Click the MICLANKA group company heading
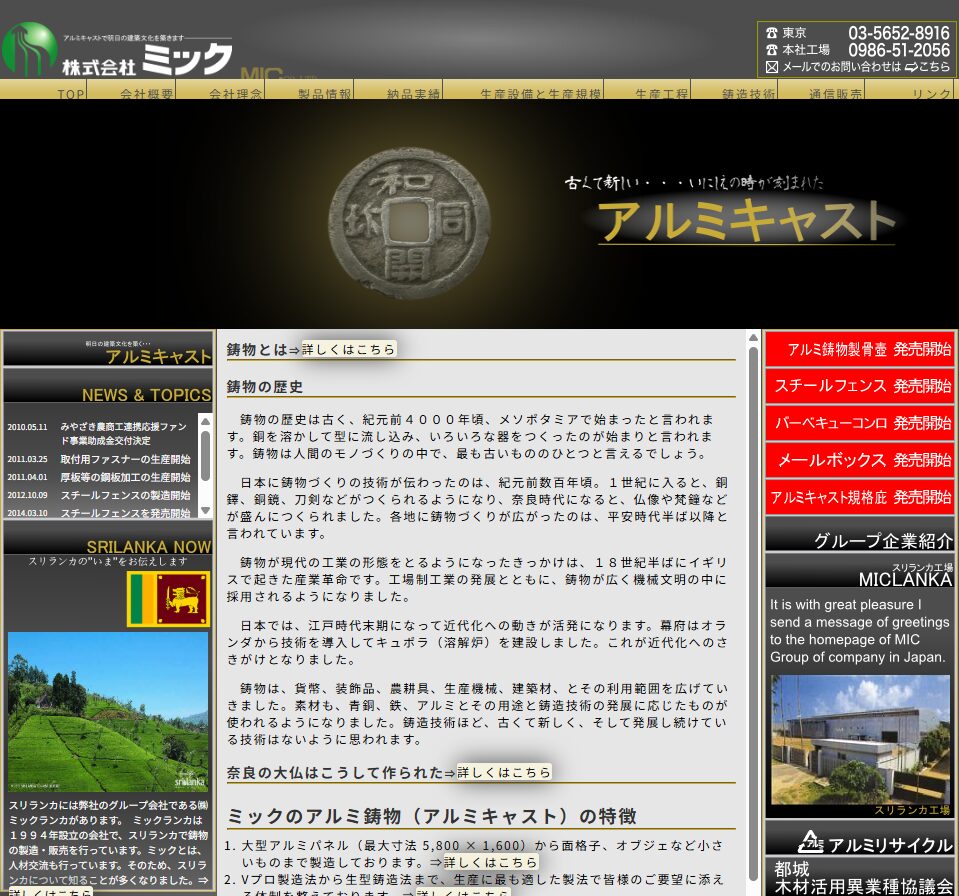The image size is (959, 896). click(905, 579)
